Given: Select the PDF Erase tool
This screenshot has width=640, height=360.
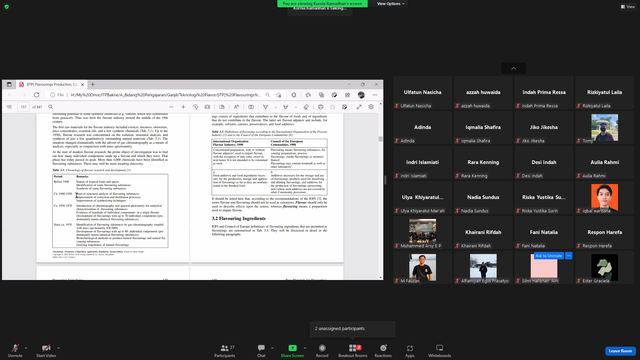Looking at the screenshot, I should click(306, 107).
